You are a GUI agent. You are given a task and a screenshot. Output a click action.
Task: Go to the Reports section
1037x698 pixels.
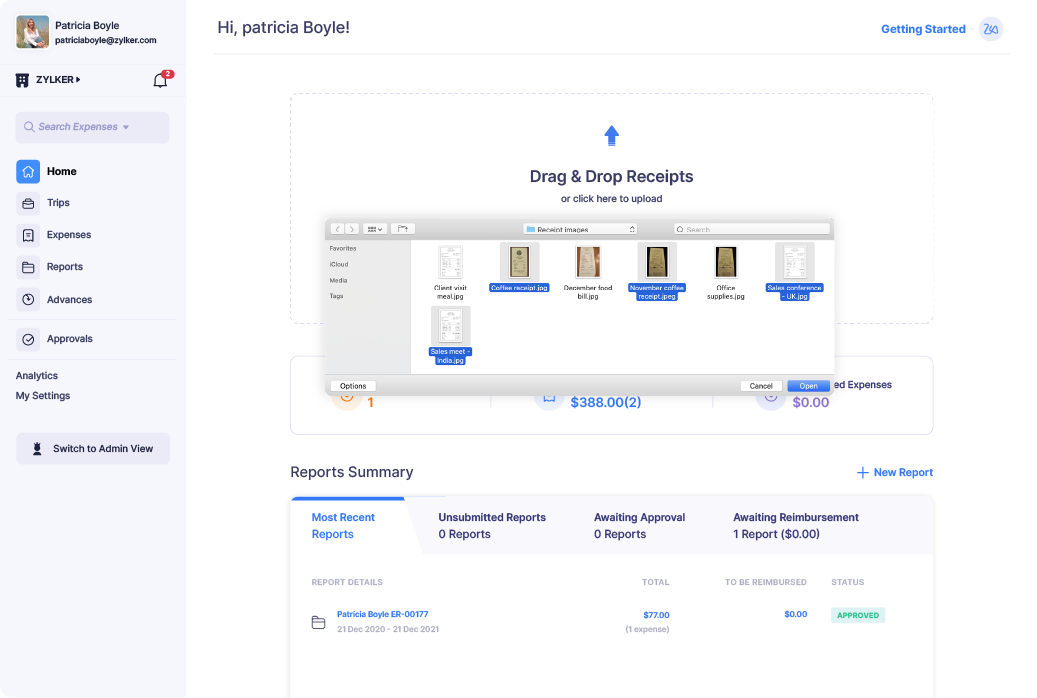(64, 267)
